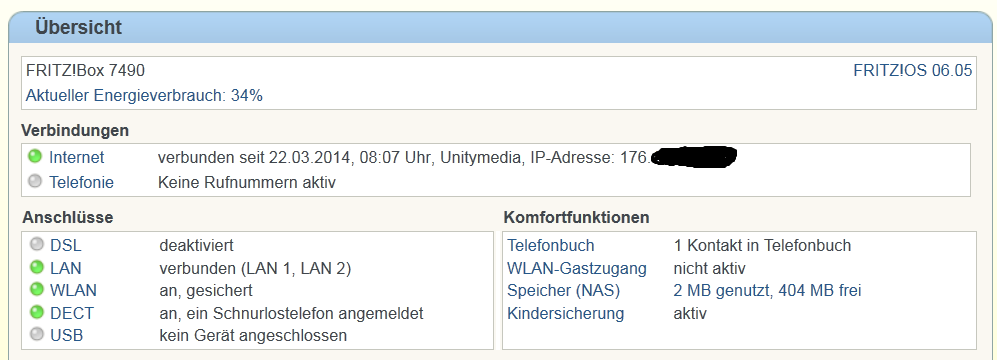Open the Kindersicherung link
The image size is (997, 360).
coord(565,314)
